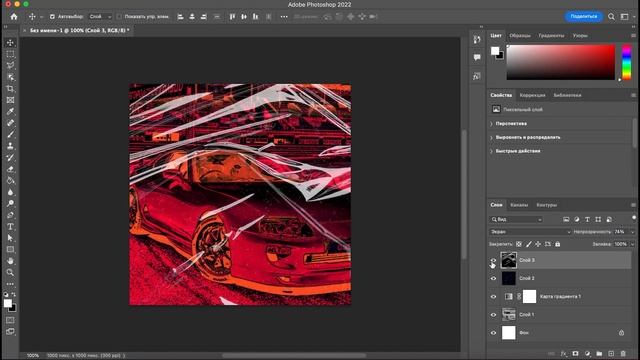Delete layer using trash icon
This screenshot has width=640, height=360.
coord(623,353)
